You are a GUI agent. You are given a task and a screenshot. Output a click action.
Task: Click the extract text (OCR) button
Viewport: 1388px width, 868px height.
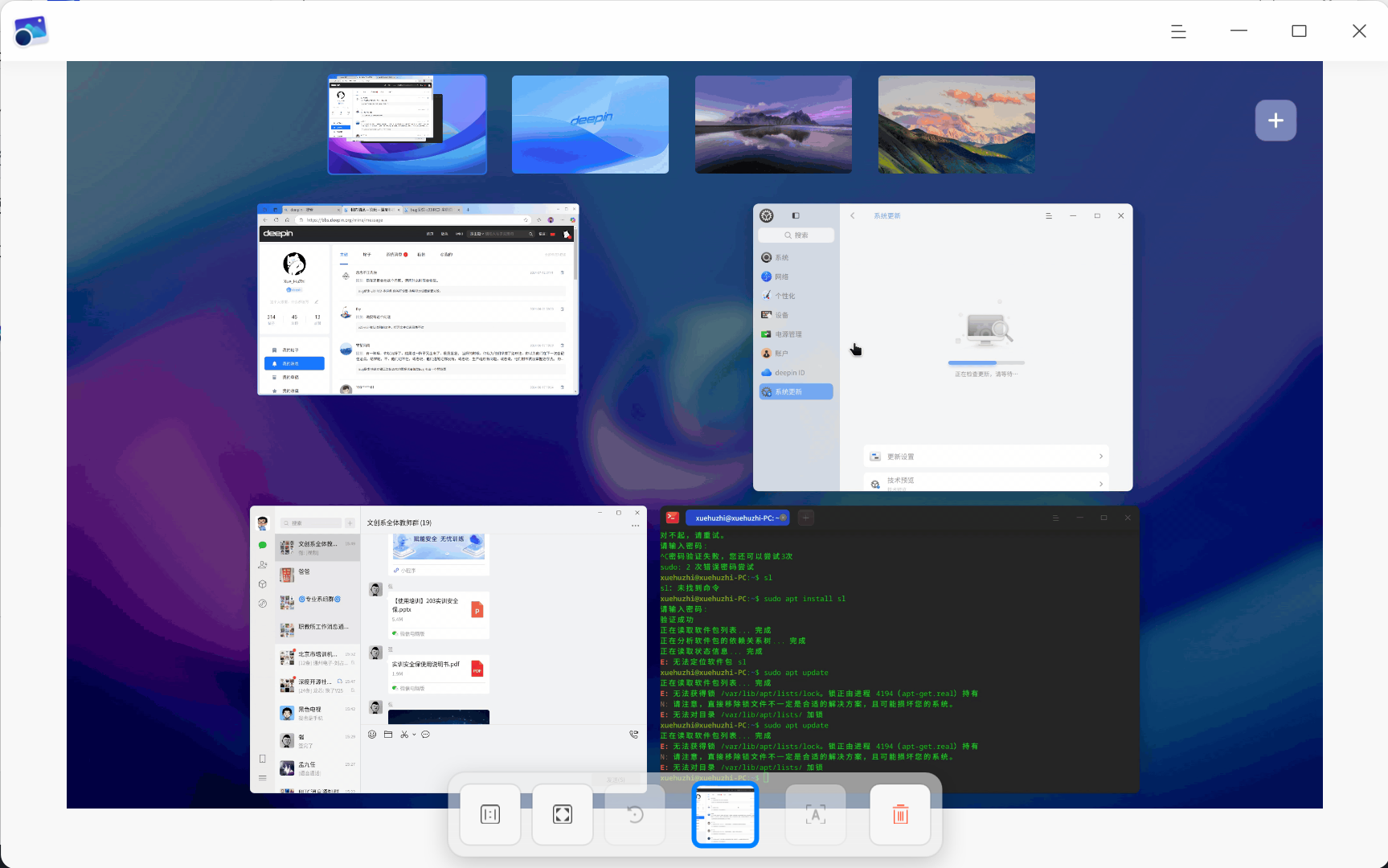(816, 815)
